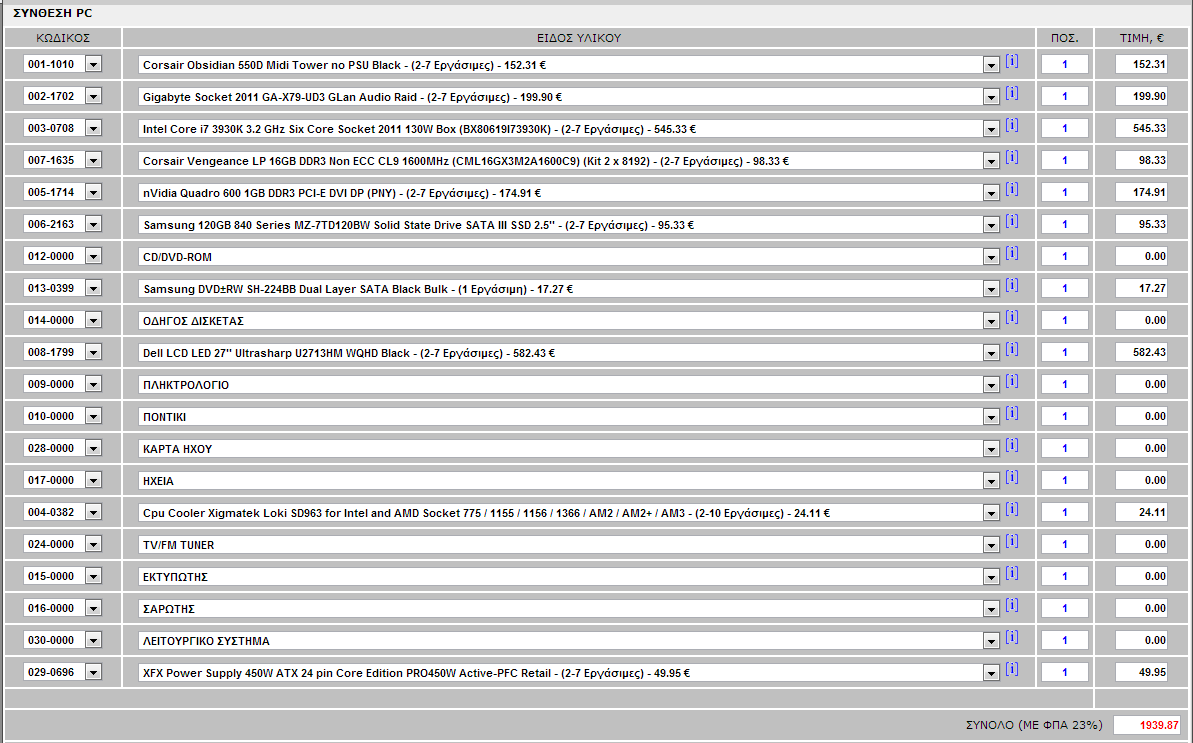1193x743 pixels.
Task: Expand the Corsair Obsidian 550D product dropdown
Action: (x=991, y=65)
